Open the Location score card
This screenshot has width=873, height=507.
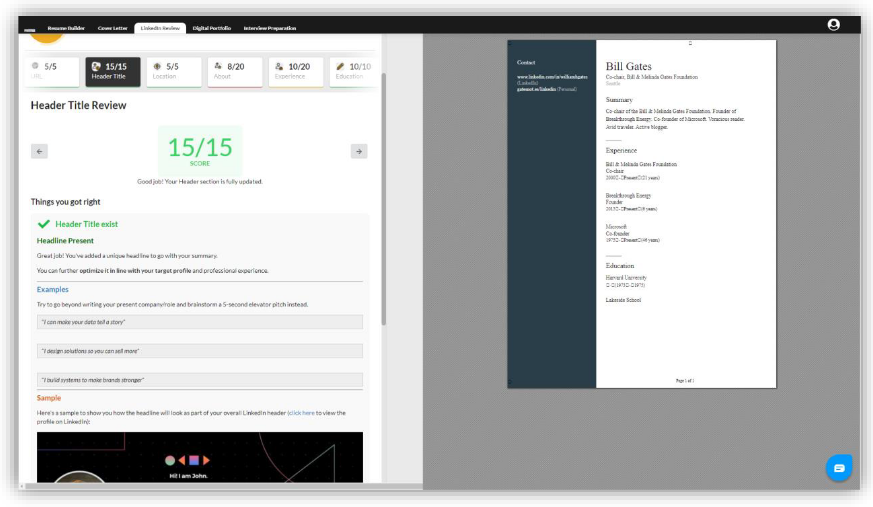tap(173, 71)
